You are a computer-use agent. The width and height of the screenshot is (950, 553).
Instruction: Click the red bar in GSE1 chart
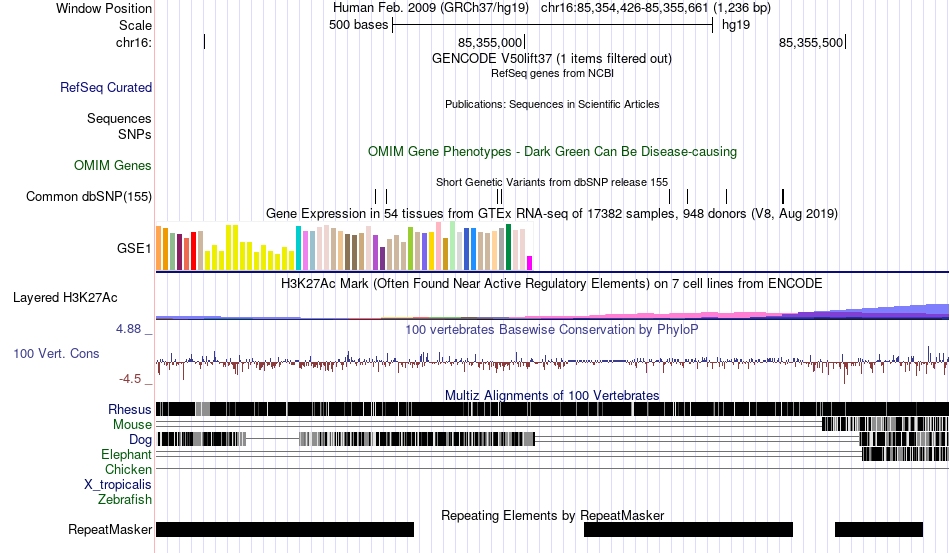[x=193, y=251]
